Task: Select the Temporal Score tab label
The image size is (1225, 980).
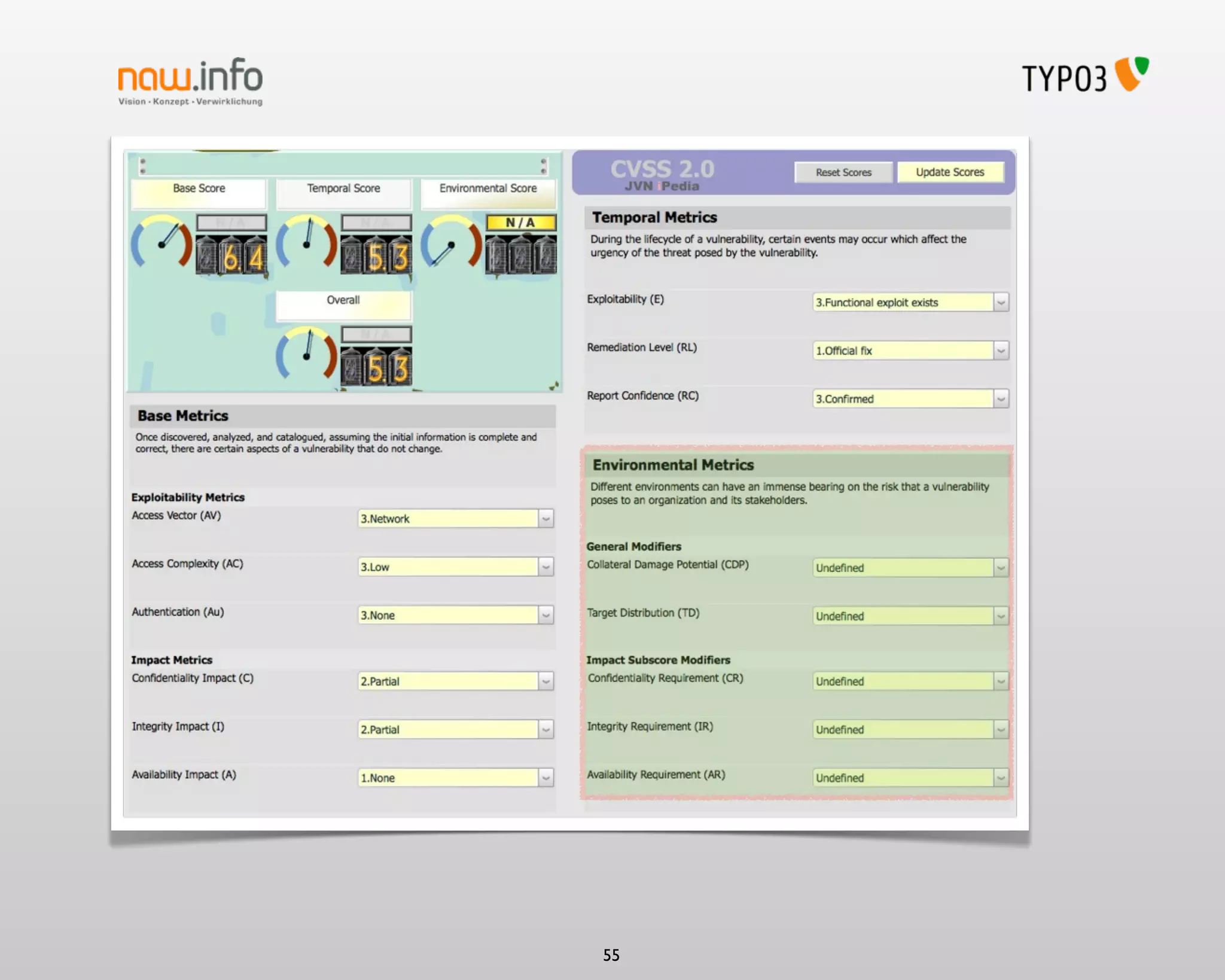Action: 343,189
